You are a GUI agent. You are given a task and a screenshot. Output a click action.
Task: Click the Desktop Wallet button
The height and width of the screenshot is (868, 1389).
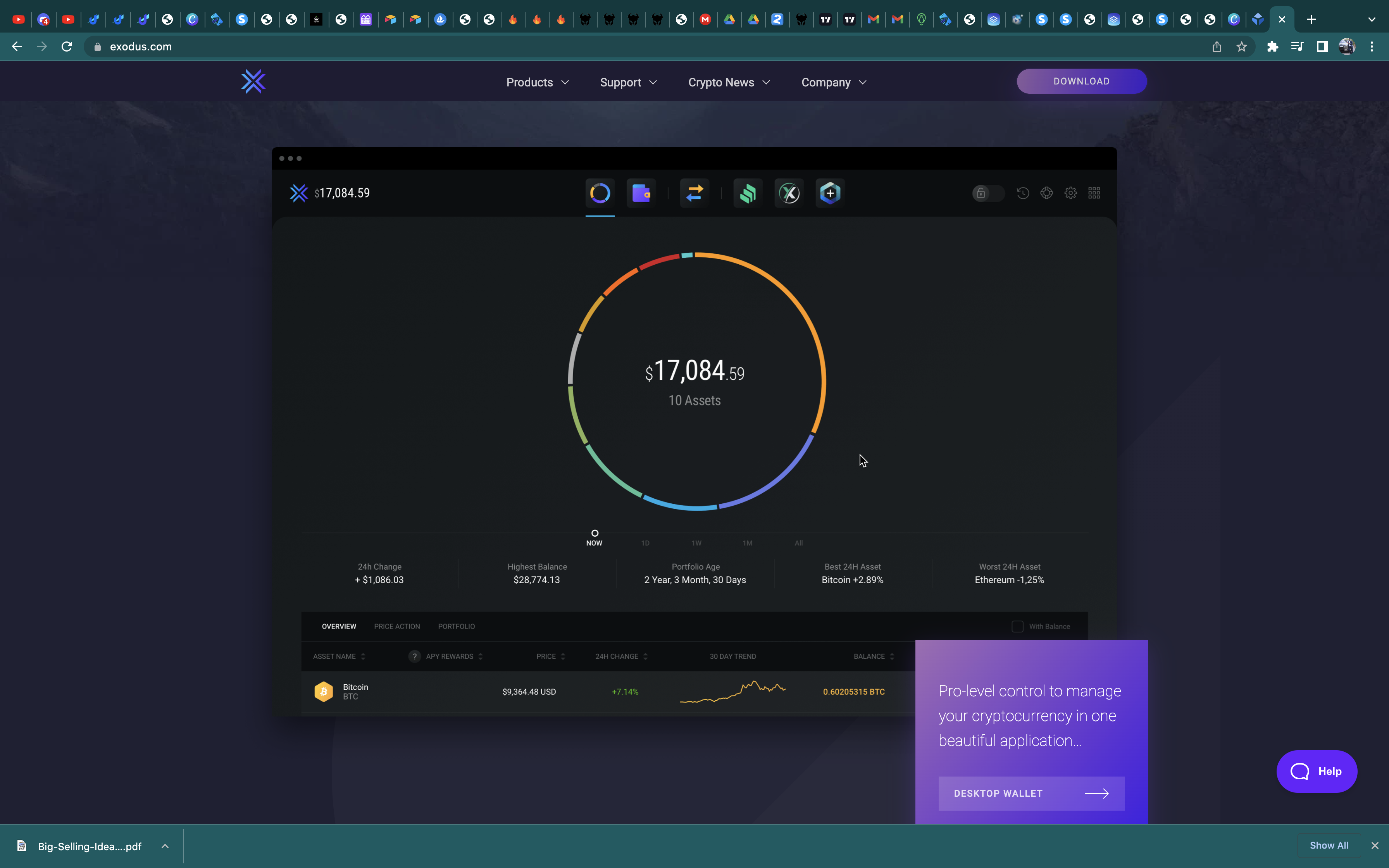pos(1031,793)
